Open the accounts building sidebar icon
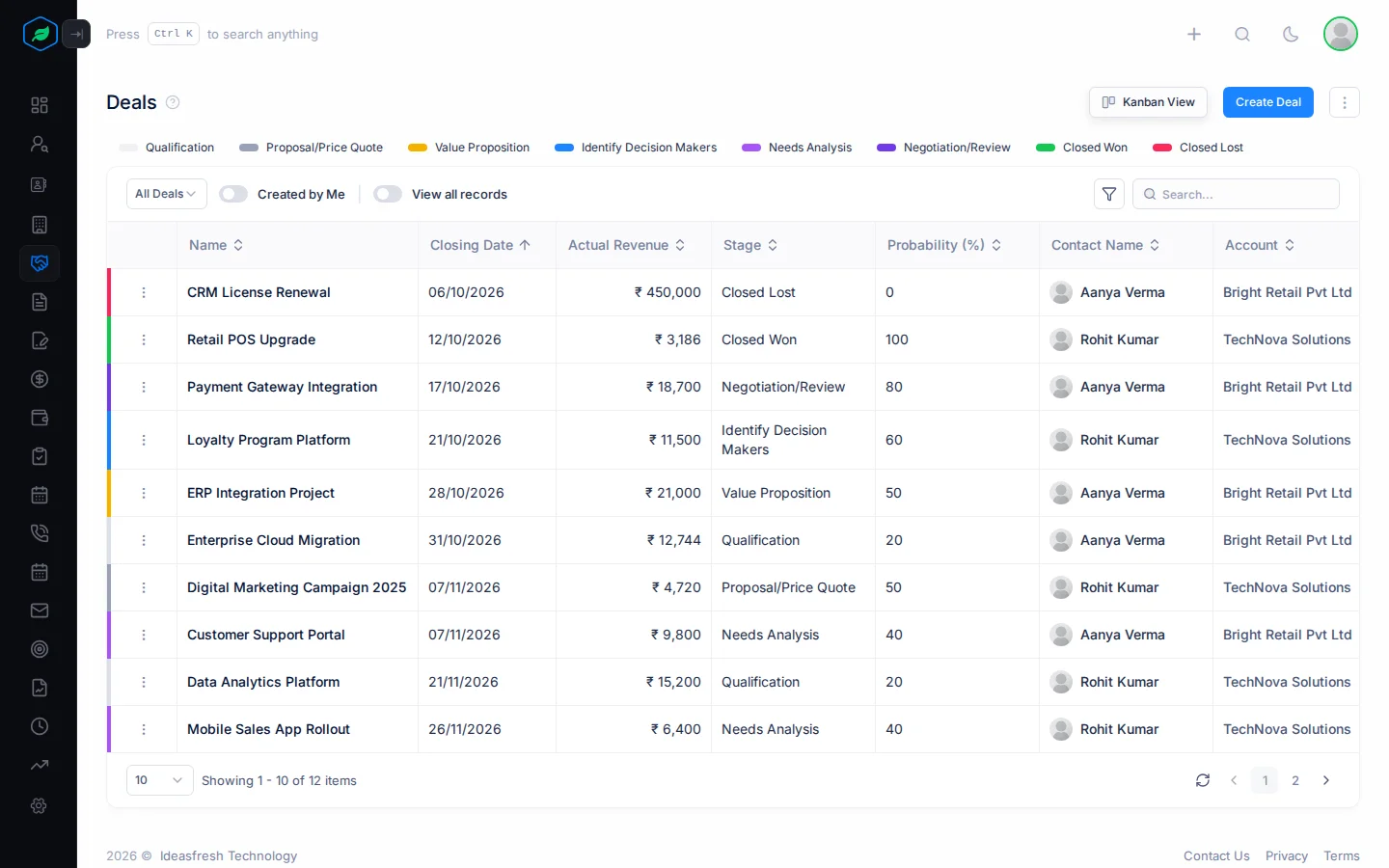The height and width of the screenshot is (868, 1389). (40, 225)
